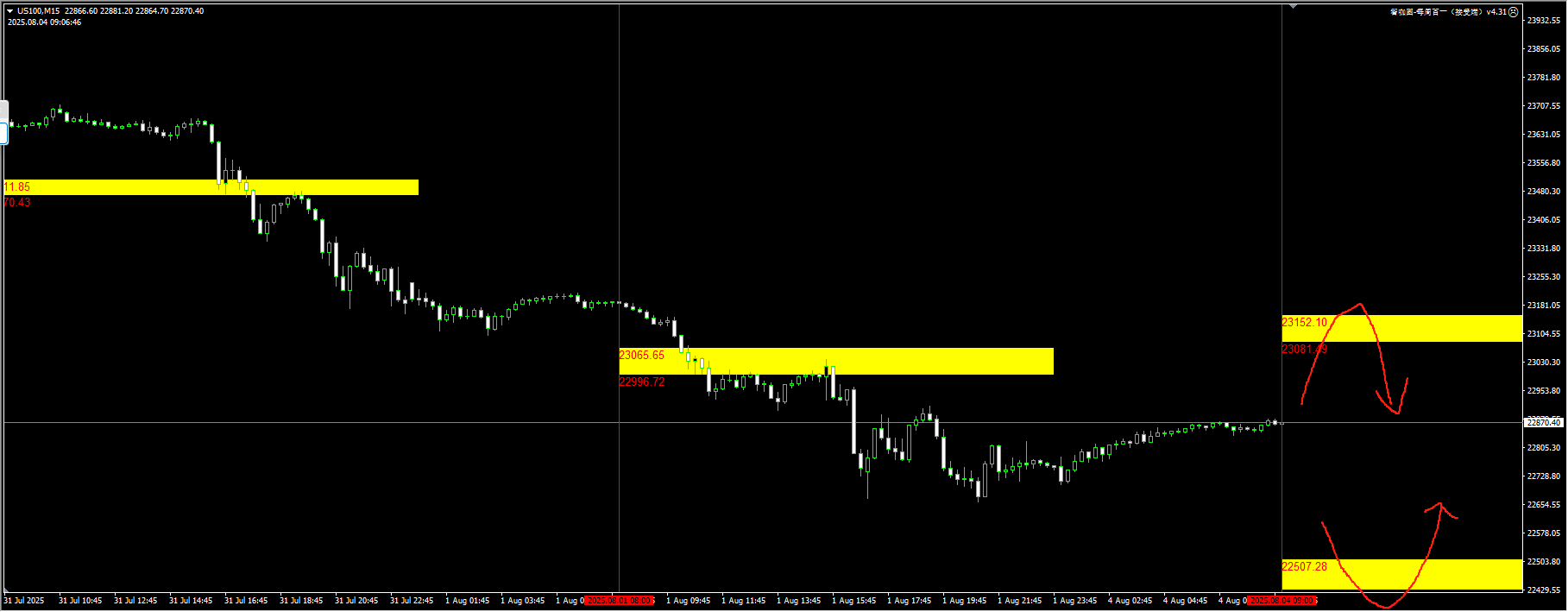
Task: Click the white side panel tab on left edge
Action: [3, 110]
